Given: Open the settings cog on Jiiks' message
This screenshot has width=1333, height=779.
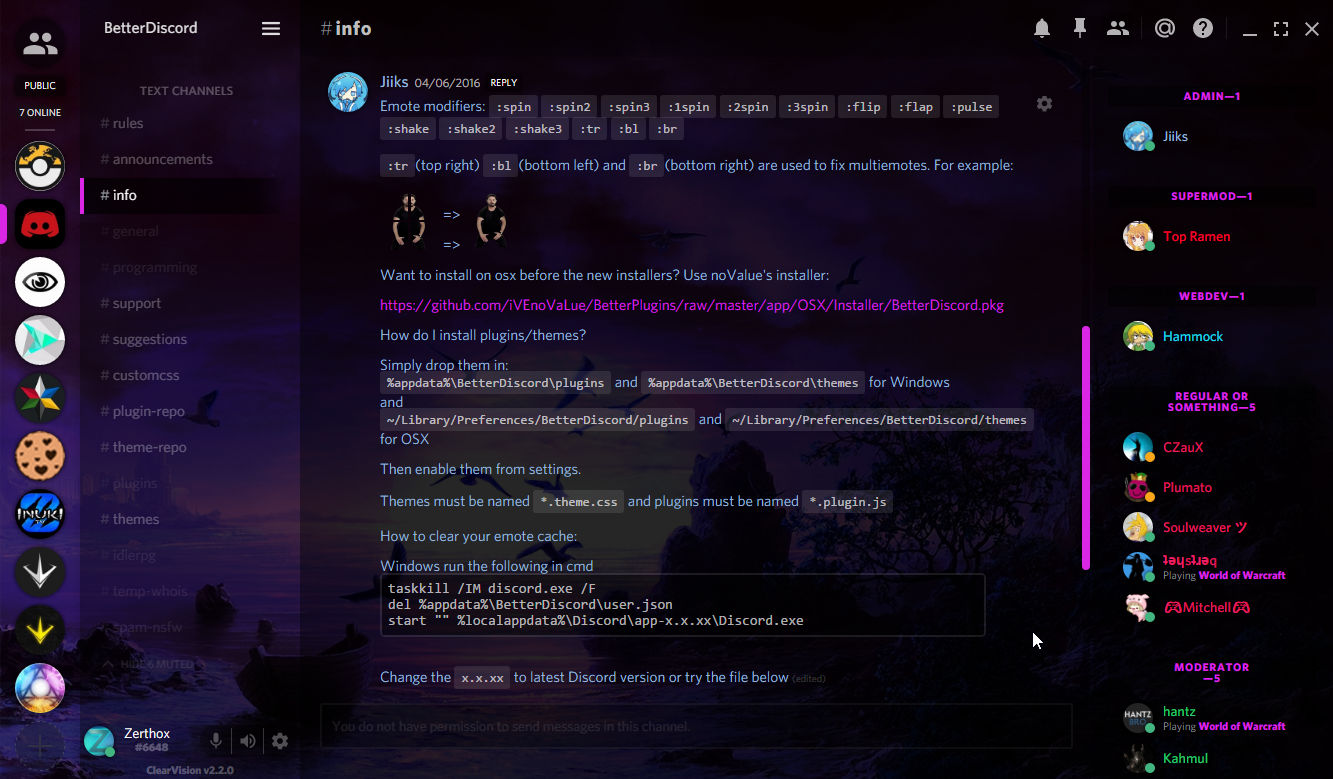Looking at the screenshot, I should coord(1044,103).
